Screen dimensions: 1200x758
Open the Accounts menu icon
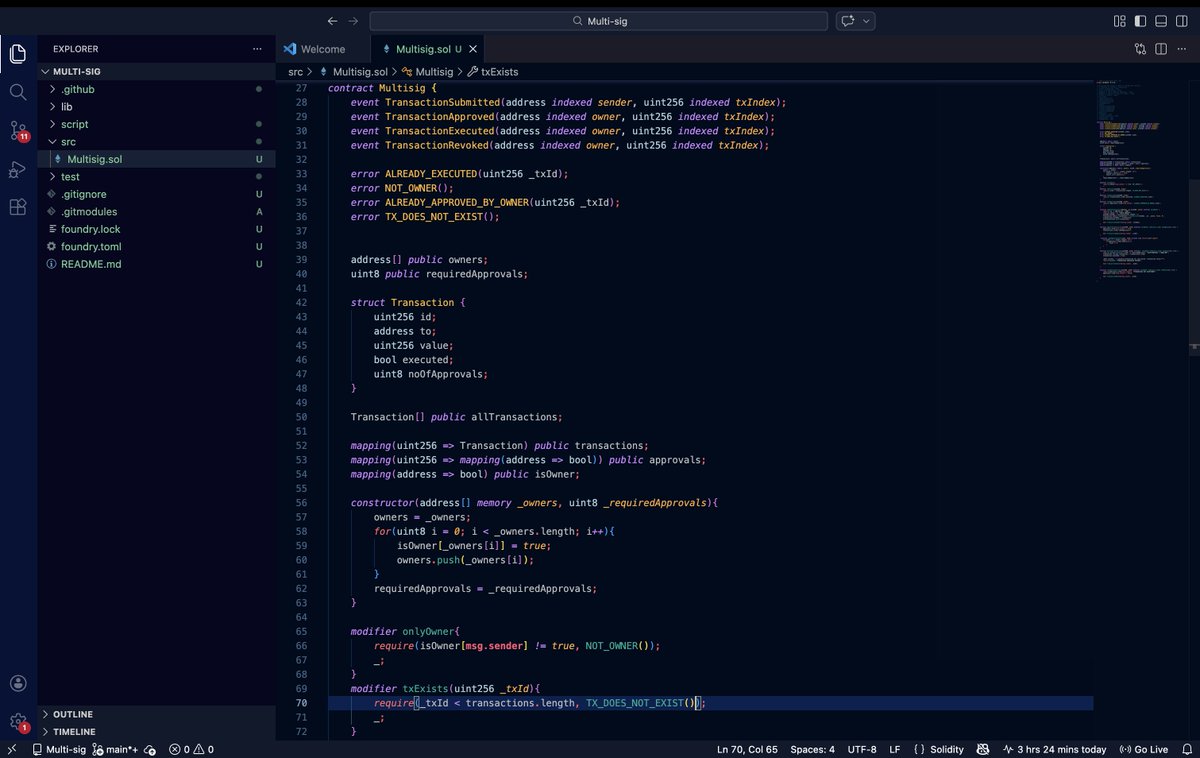click(18, 683)
